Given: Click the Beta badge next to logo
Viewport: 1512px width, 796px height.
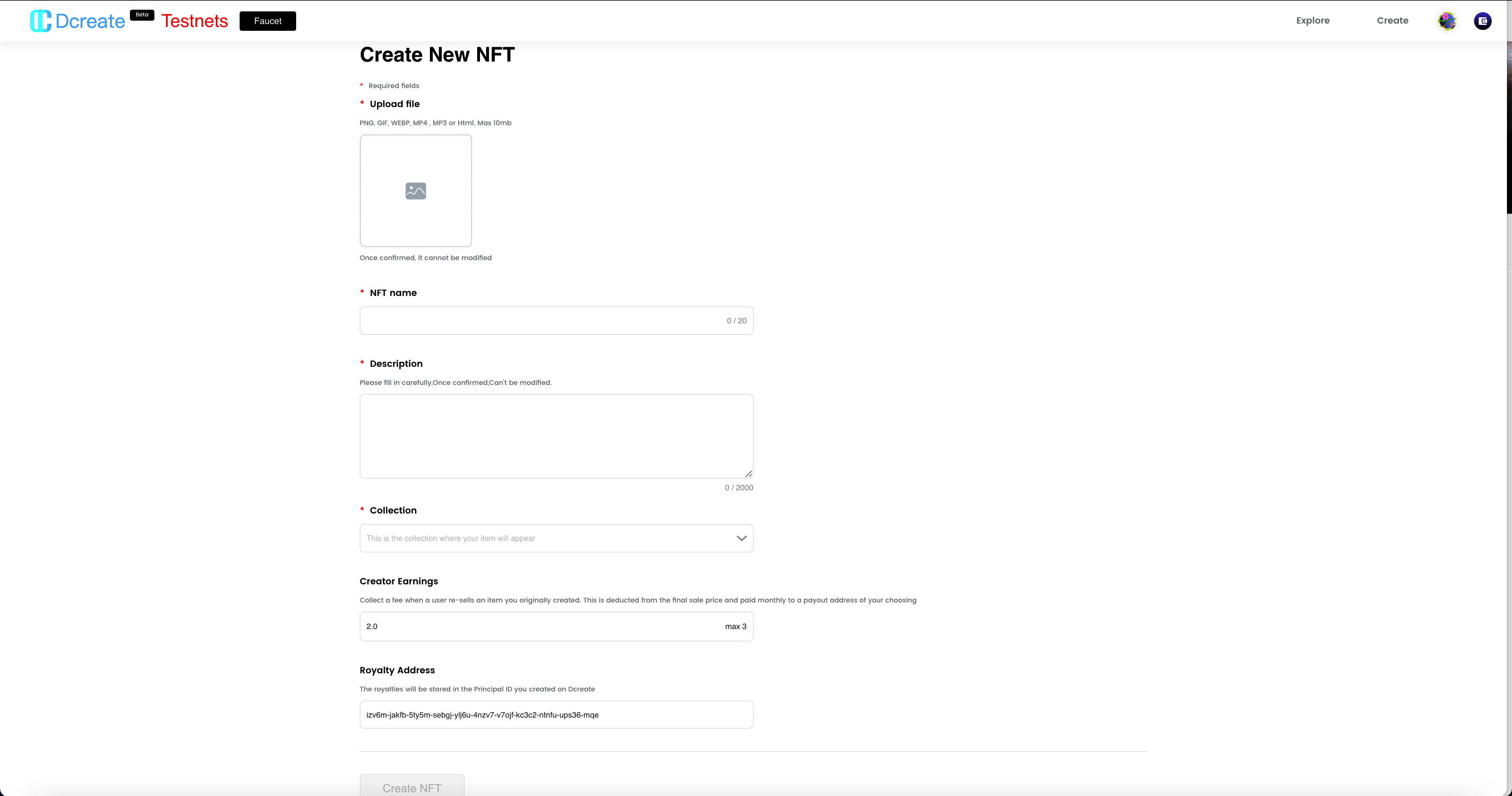Looking at the screenshot, I should (x=141, y=15).
